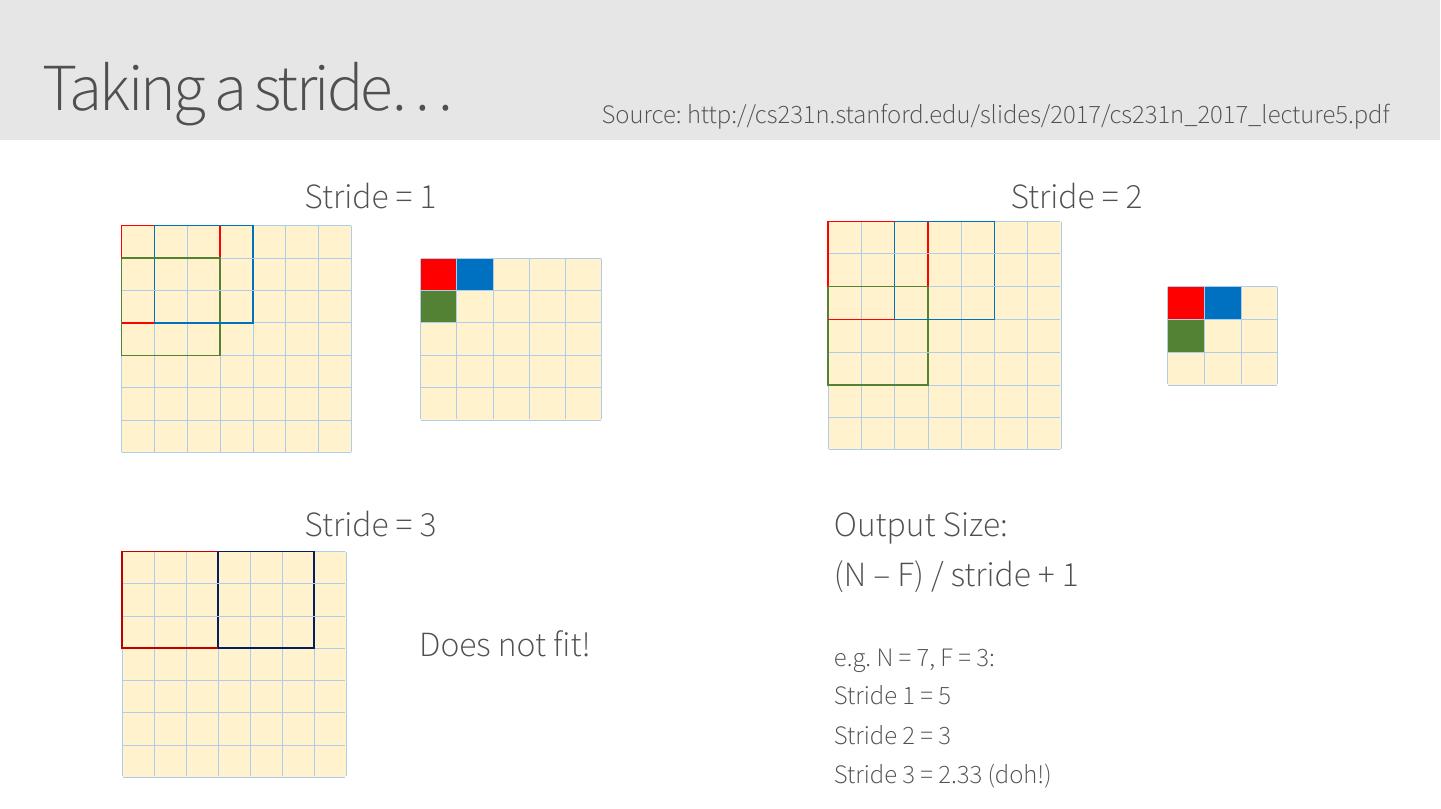Click the "Stride = 2" heading
The image size is (1441, 809).
[x=1076, y=196]
